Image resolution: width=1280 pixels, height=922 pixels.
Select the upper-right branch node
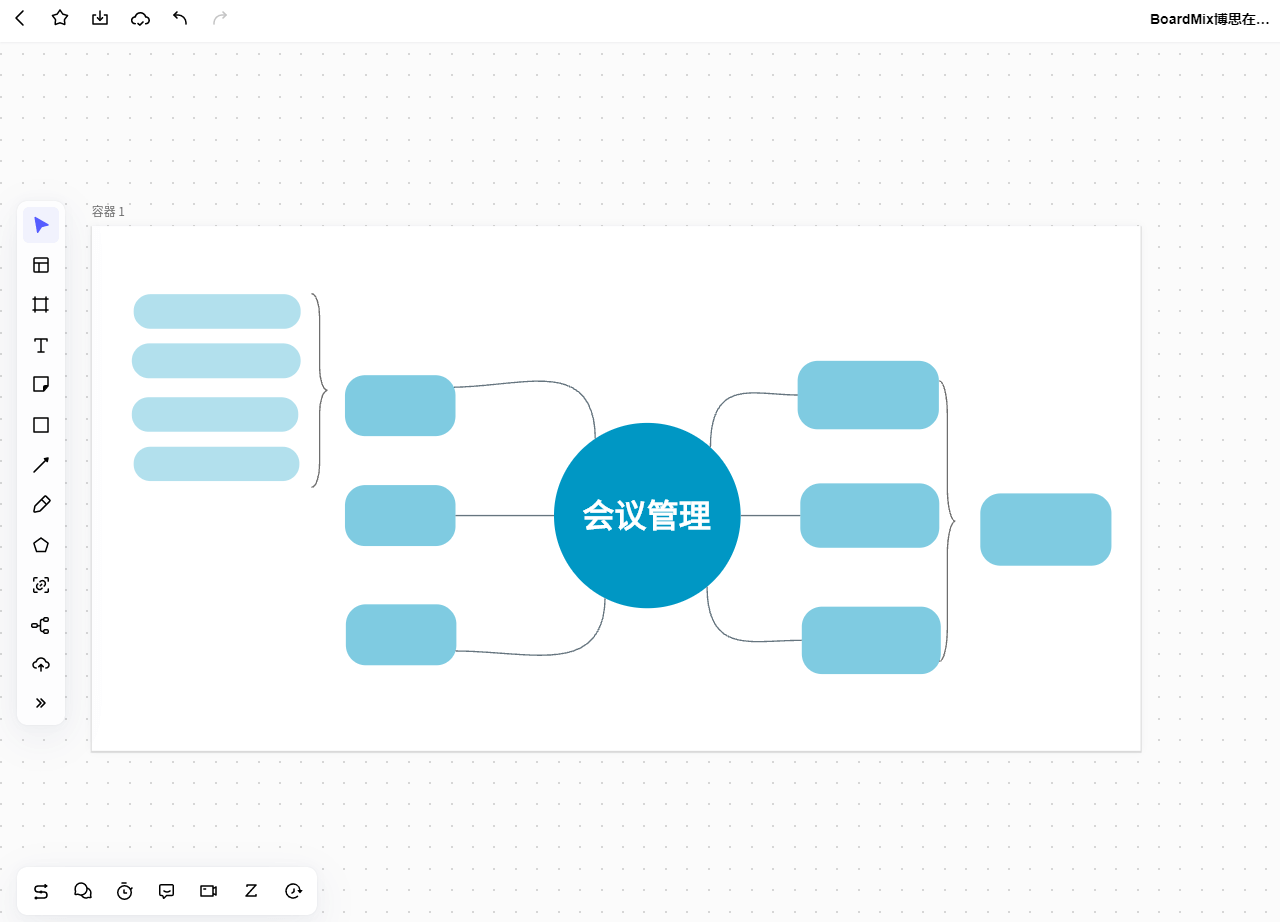[x=868, y=395]
